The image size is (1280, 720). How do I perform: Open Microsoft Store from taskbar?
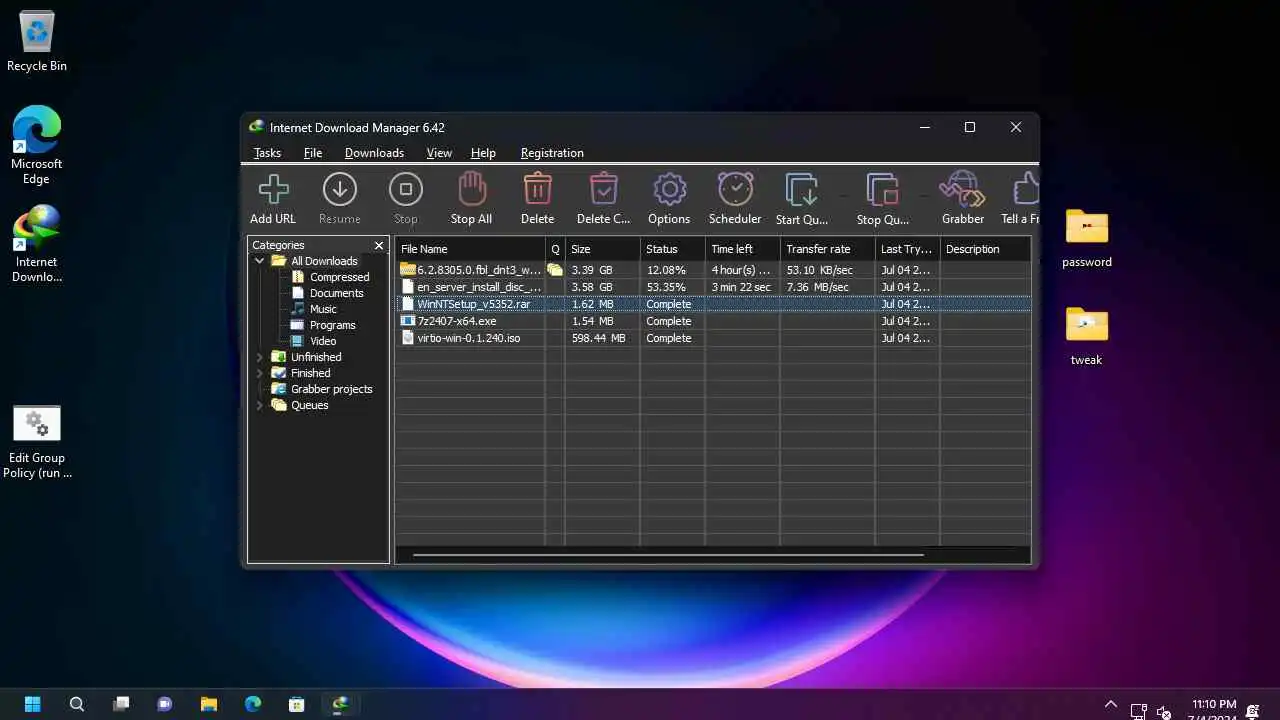click(297, 704)
